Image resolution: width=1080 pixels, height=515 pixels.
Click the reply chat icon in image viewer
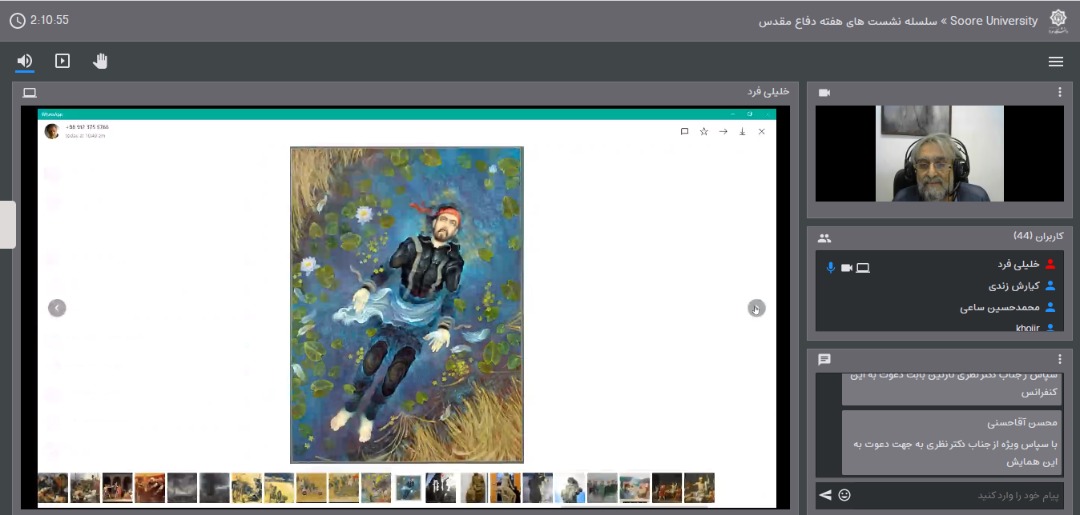(x=684, y=132)
